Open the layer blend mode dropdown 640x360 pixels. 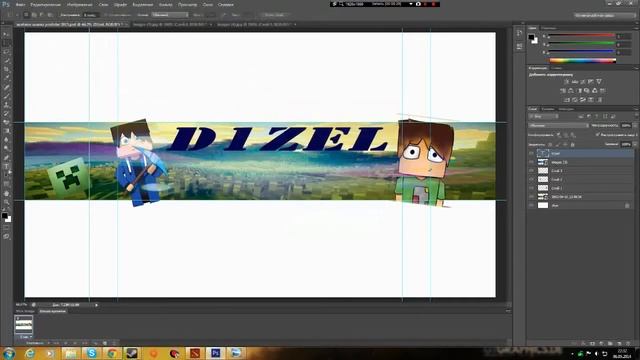coord(558,125)
